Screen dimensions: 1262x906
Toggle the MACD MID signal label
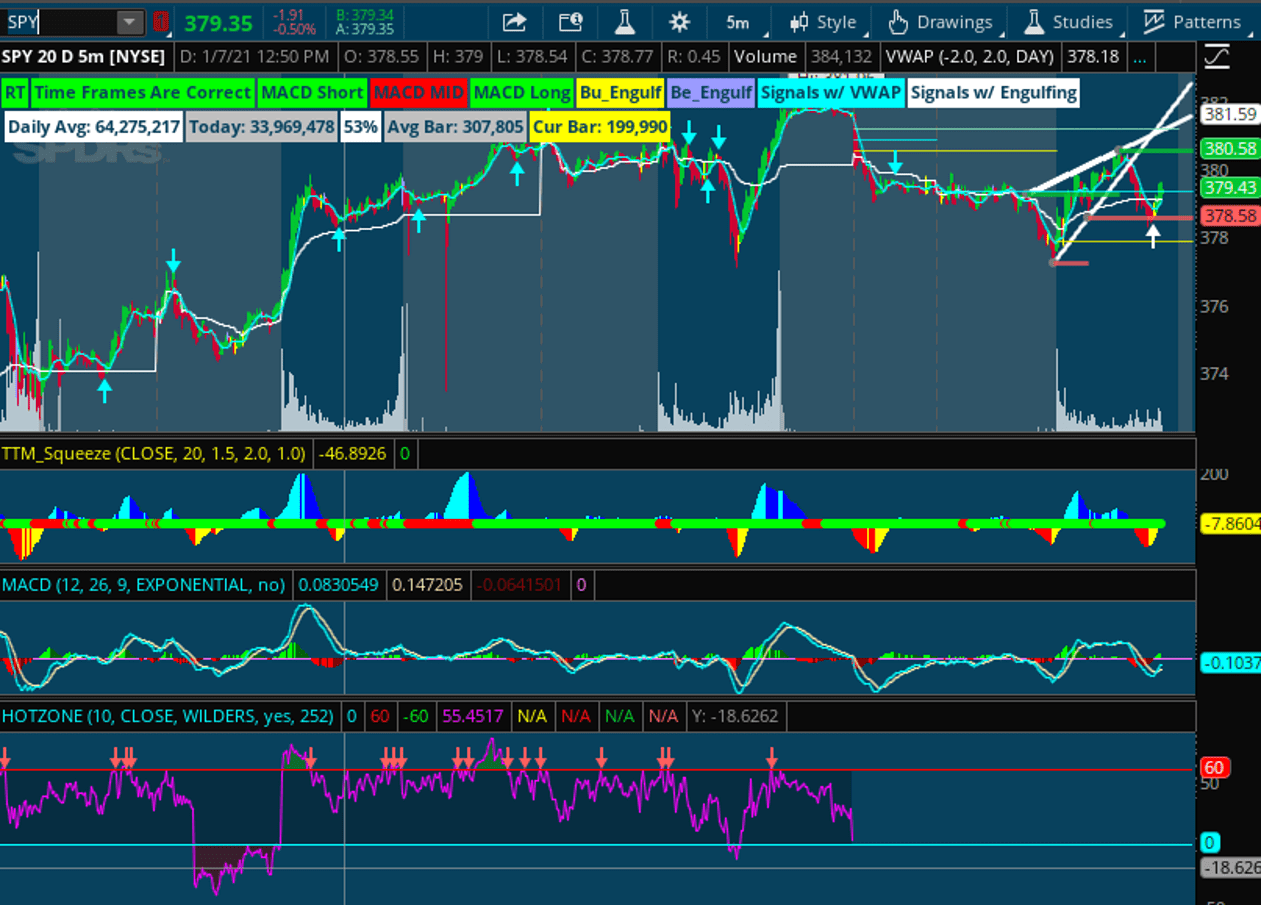tap(419, 92)
